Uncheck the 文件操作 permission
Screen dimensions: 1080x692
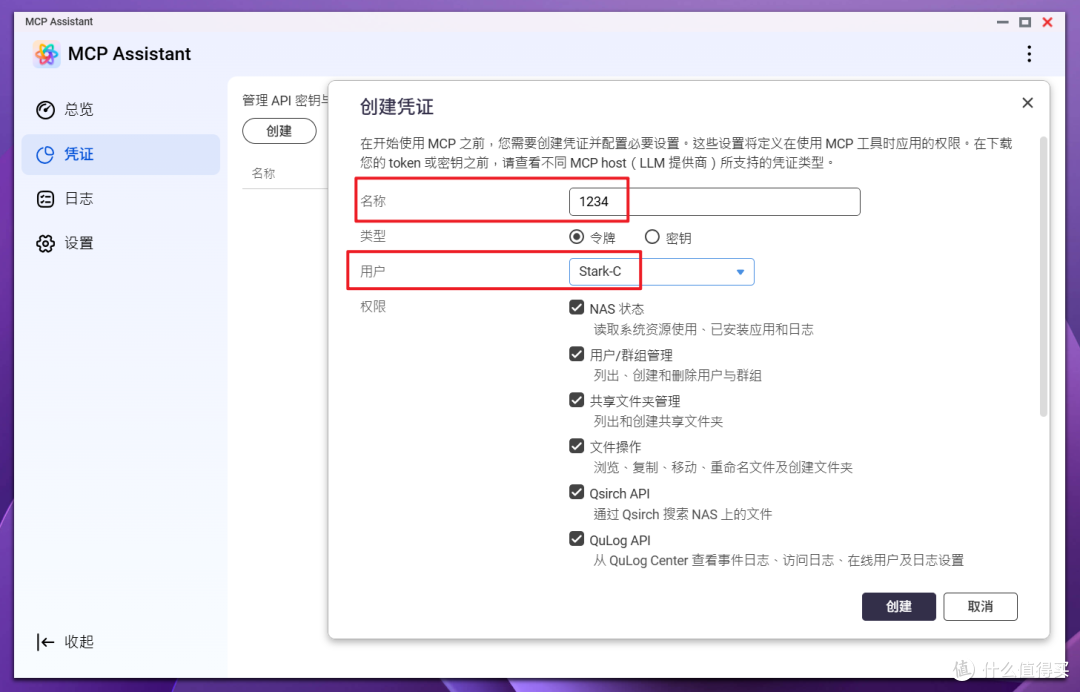pyautogui.click(x=577, y=445)
